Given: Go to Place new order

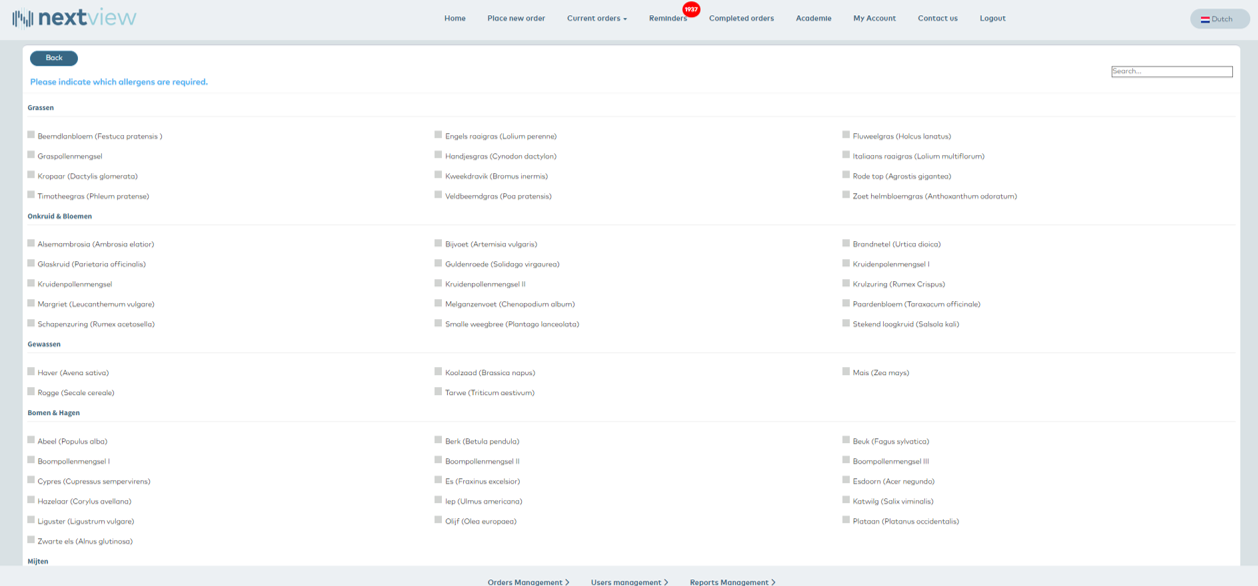Looking at the screenshot, I should [x=516, y=18].
